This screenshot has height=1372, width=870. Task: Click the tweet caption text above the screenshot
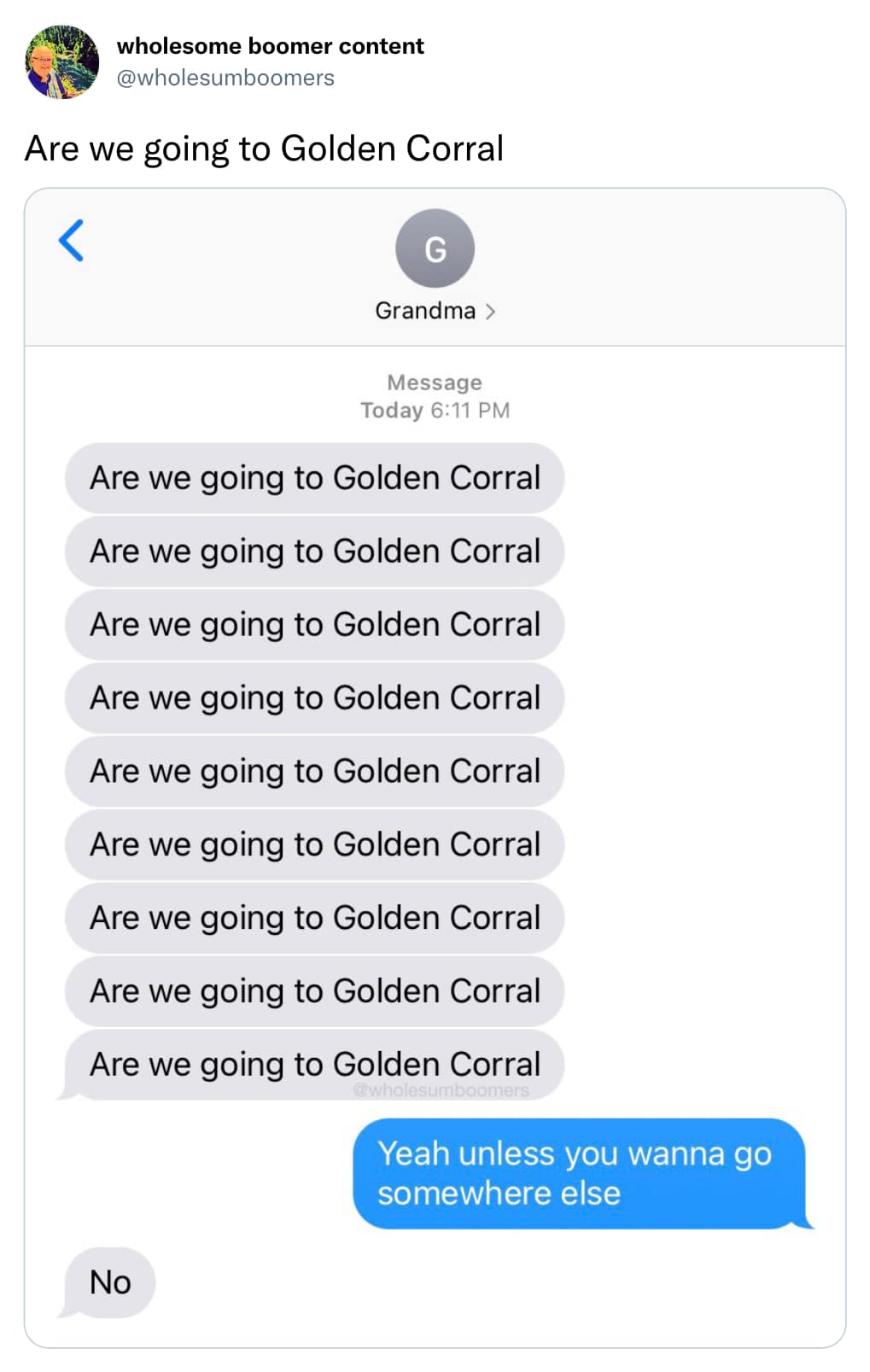coord(264,149)
